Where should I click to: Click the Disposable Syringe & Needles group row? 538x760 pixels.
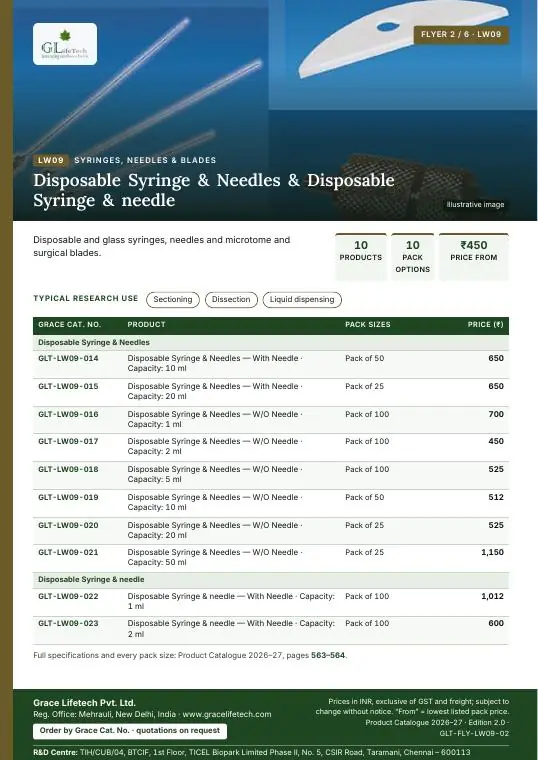tap(271, 343)
